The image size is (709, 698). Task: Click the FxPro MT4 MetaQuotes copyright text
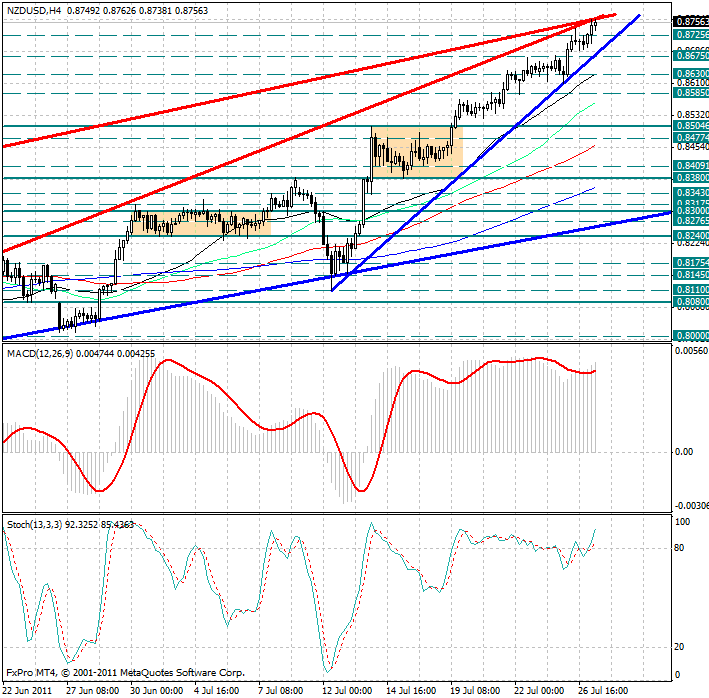(x=126, y=673)
